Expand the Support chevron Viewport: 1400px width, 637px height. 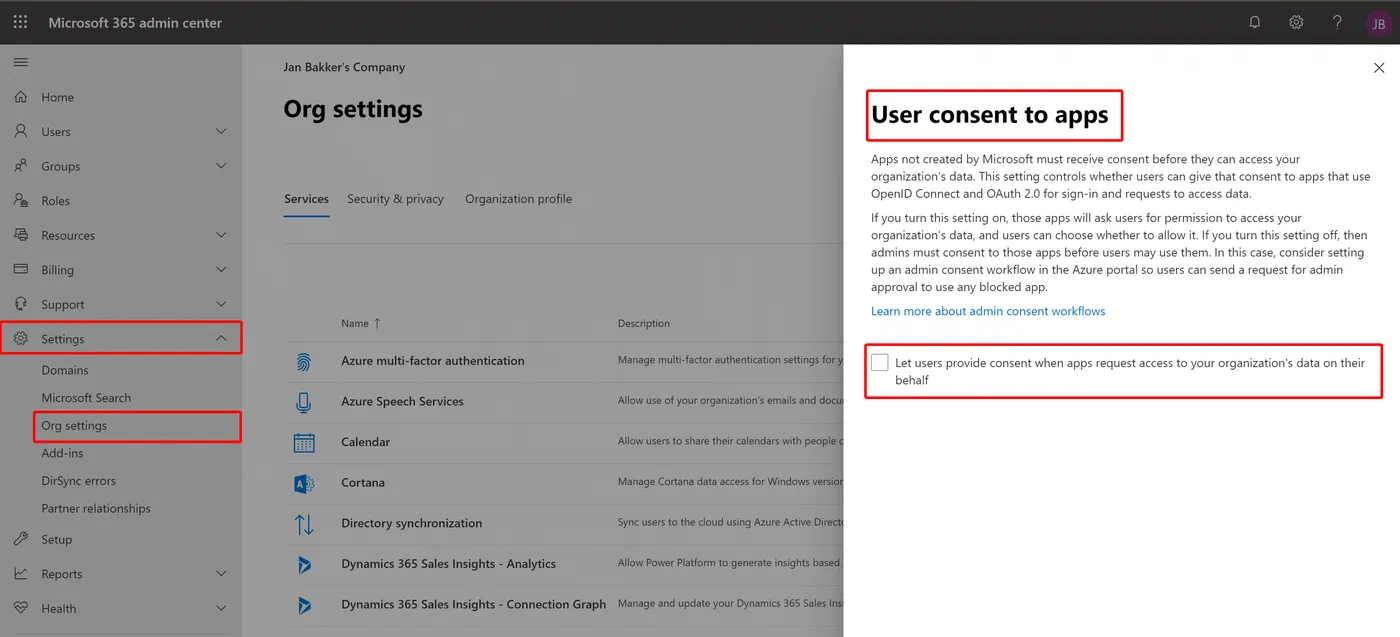[x=221, y=304]
